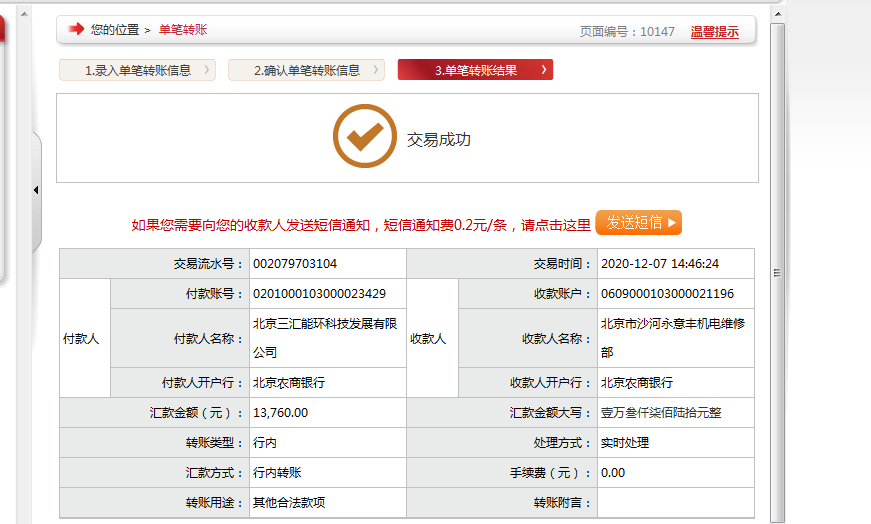Click the red arrow icon beside 您的位置

point(75,30)
